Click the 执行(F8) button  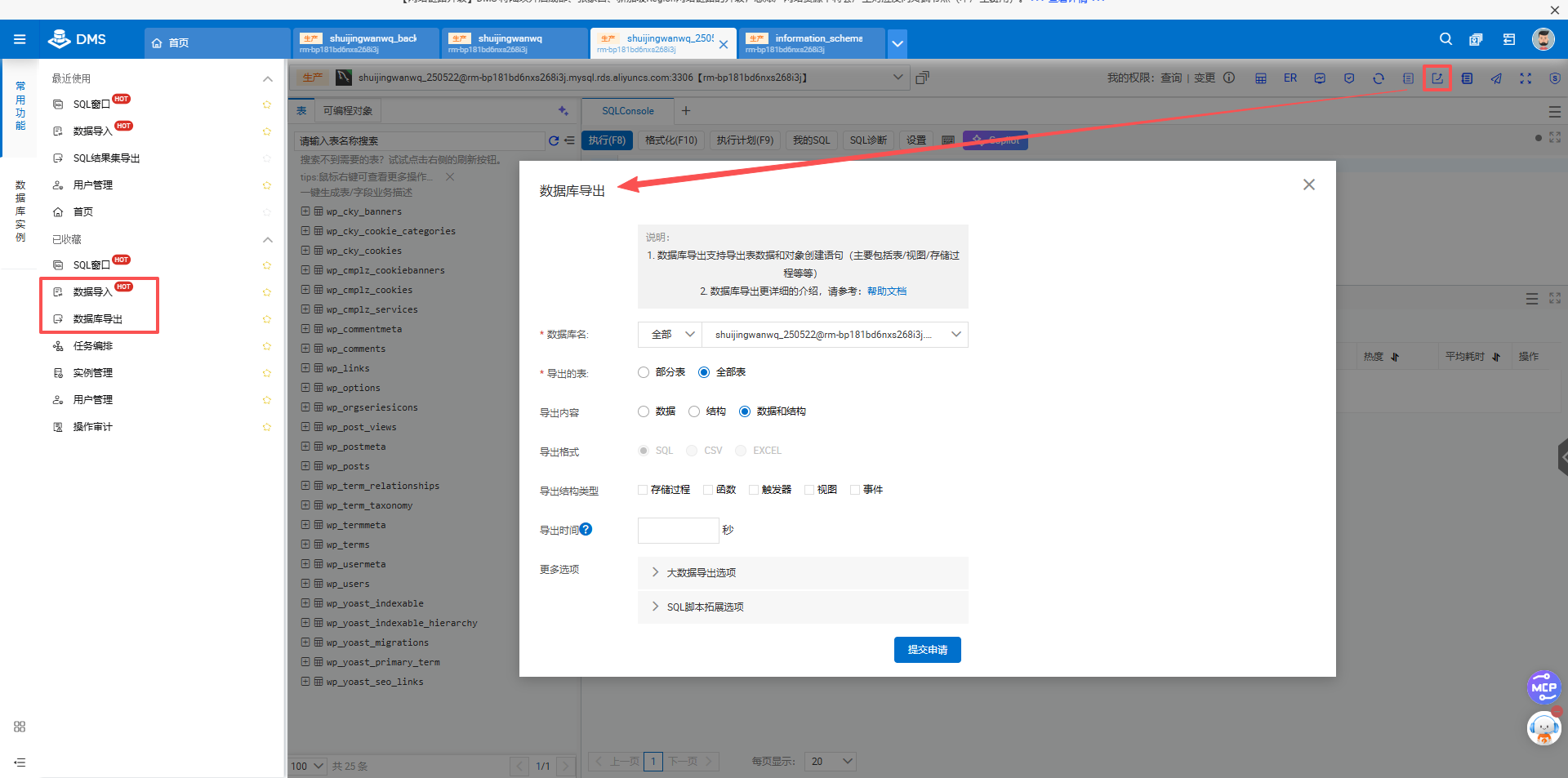[607, 140]
